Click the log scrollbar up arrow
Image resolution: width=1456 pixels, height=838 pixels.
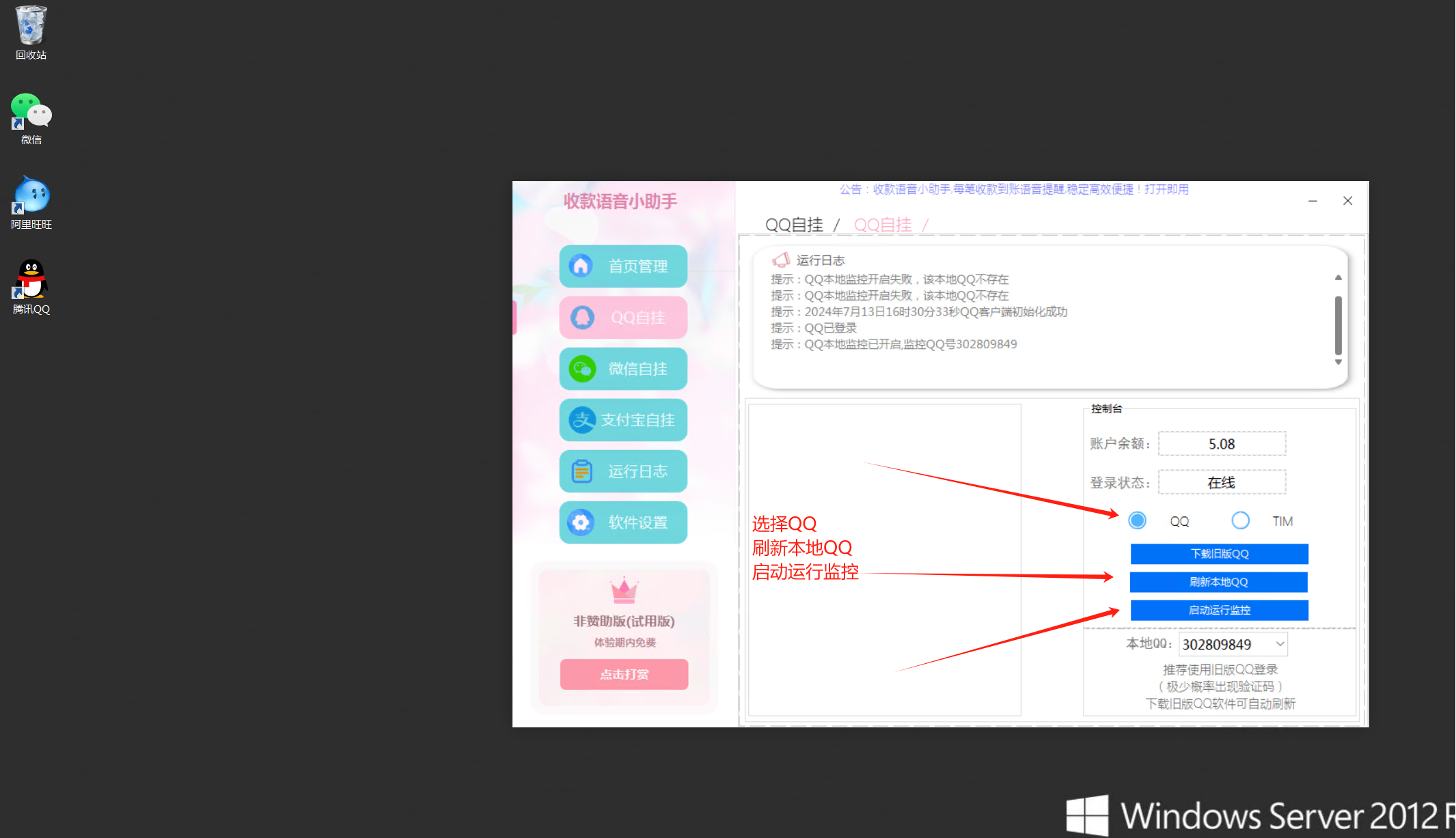tap(1338, 278)
